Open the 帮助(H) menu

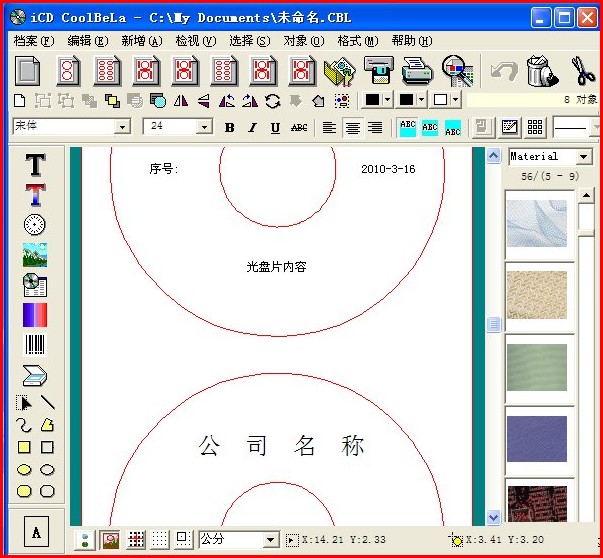[412, 41]
